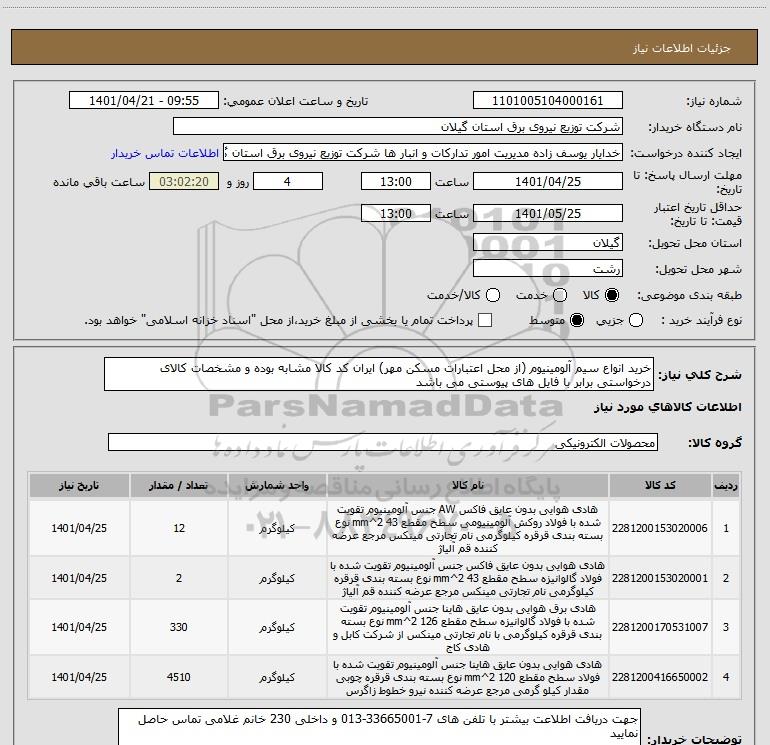Click item code 2281200153020006

[x=660, y=528]
